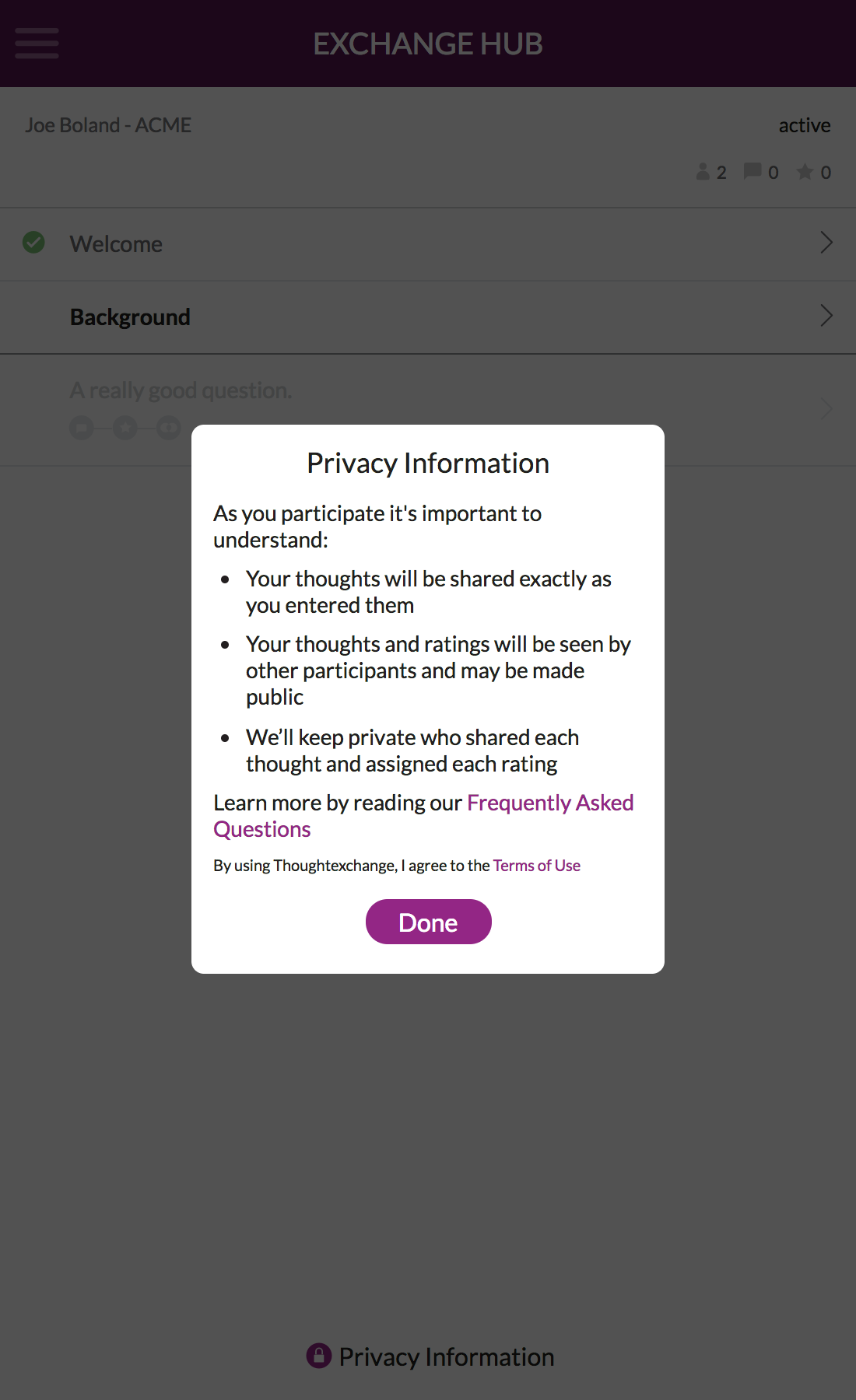Image resolution: width=856 pixels, height=1400 pixels.
Task: Click the star step circle under the question
Action: pyautogui.click(x=125, y=427)
